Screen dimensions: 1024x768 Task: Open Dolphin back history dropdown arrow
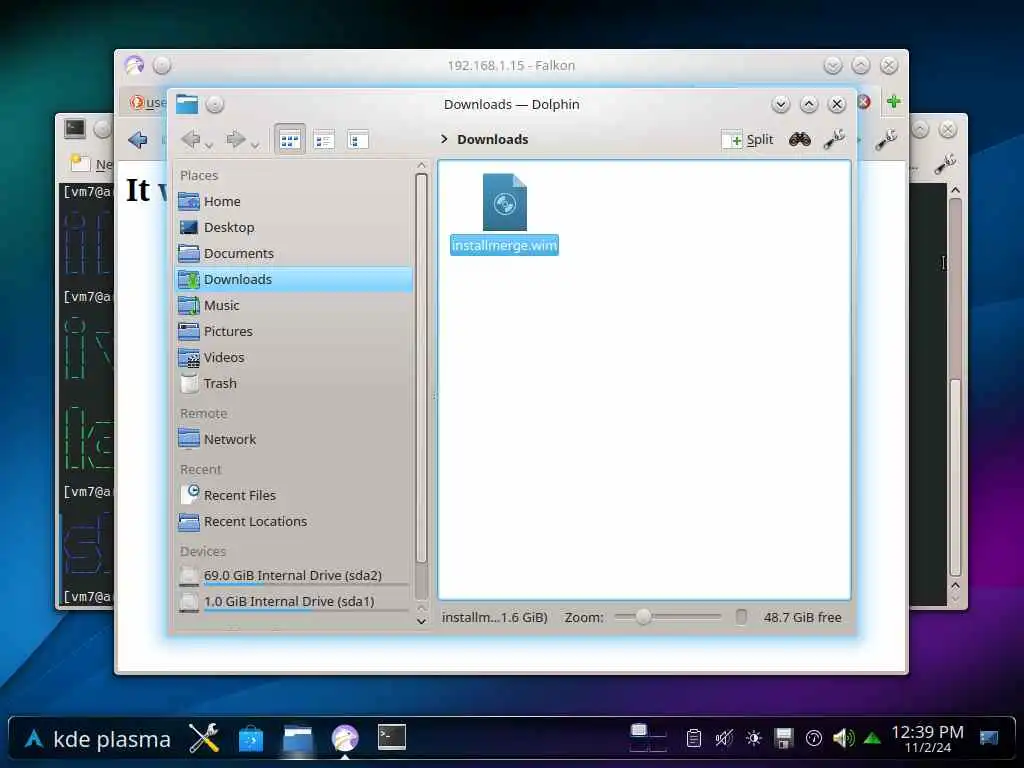[x=208, y=145]
